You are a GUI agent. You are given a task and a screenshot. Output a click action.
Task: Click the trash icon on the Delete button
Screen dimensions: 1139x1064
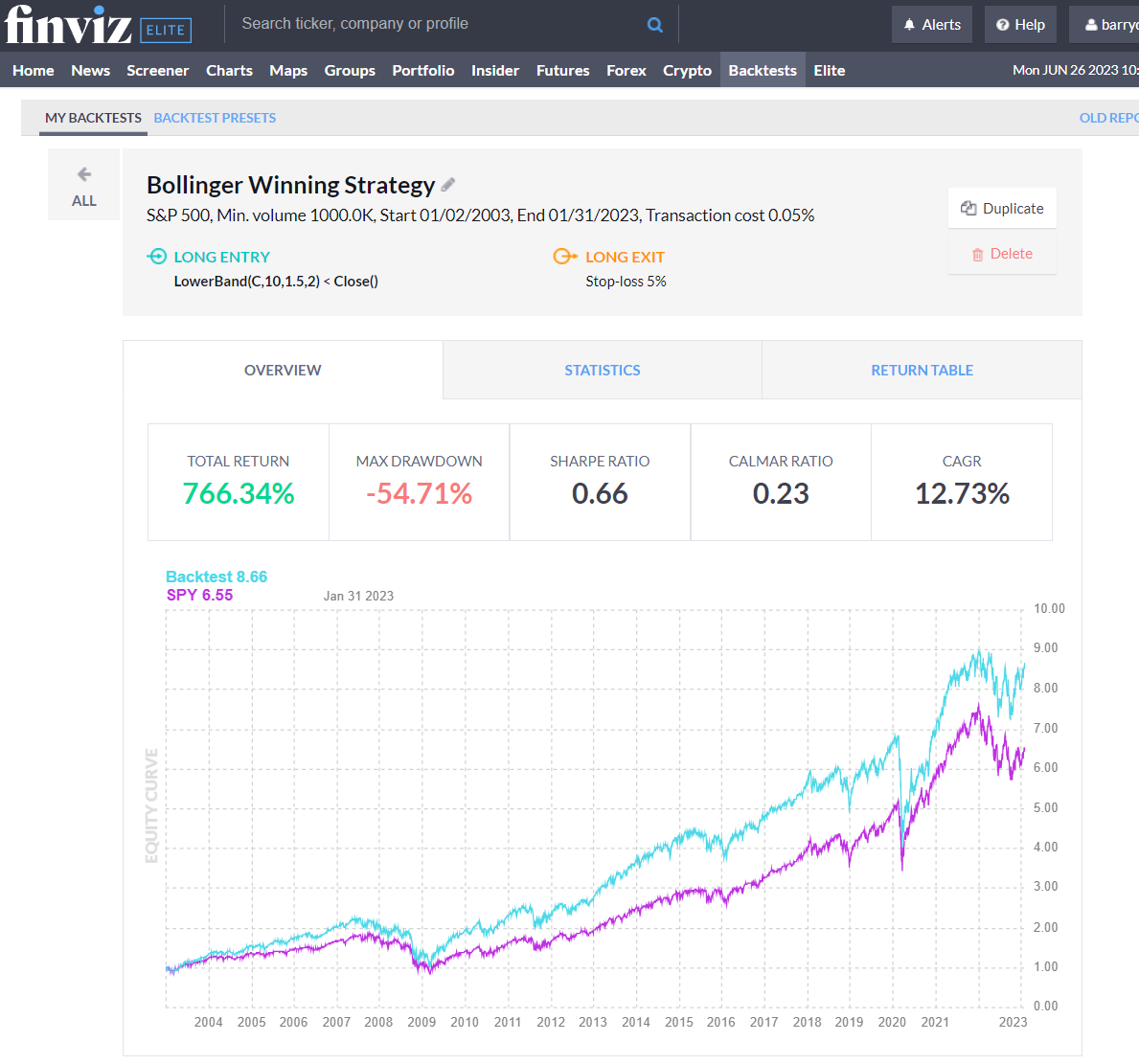[x=977, y=253]
